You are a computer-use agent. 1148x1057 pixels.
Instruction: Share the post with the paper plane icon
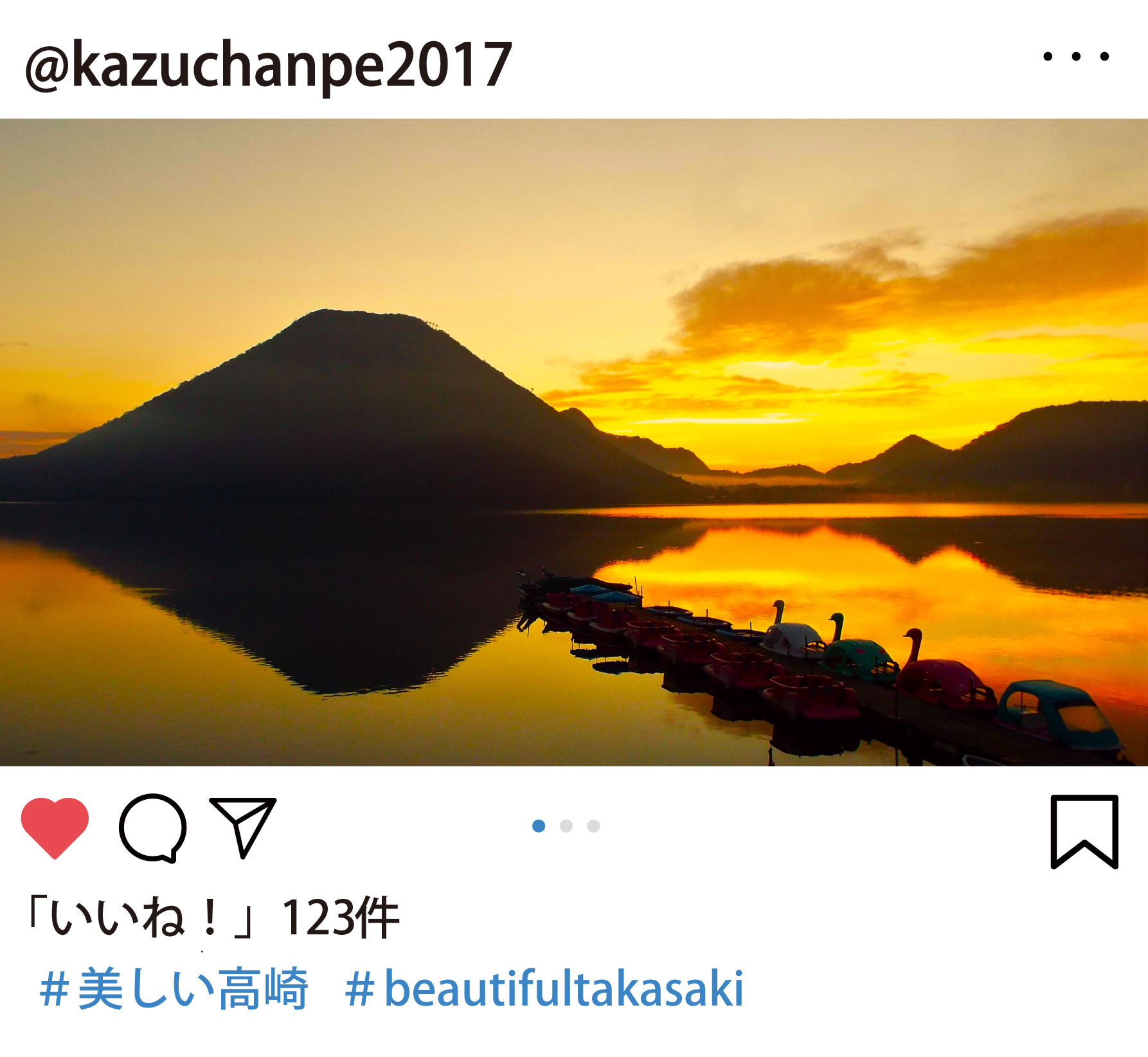pyautogui.click(x=243, y=828)
